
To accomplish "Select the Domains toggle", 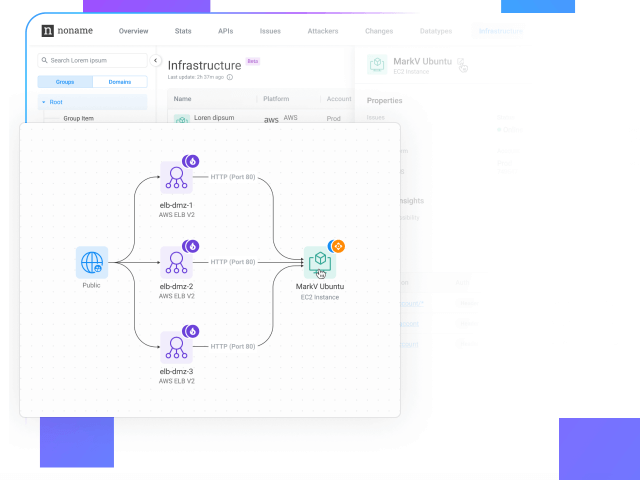I will (120, 82).
